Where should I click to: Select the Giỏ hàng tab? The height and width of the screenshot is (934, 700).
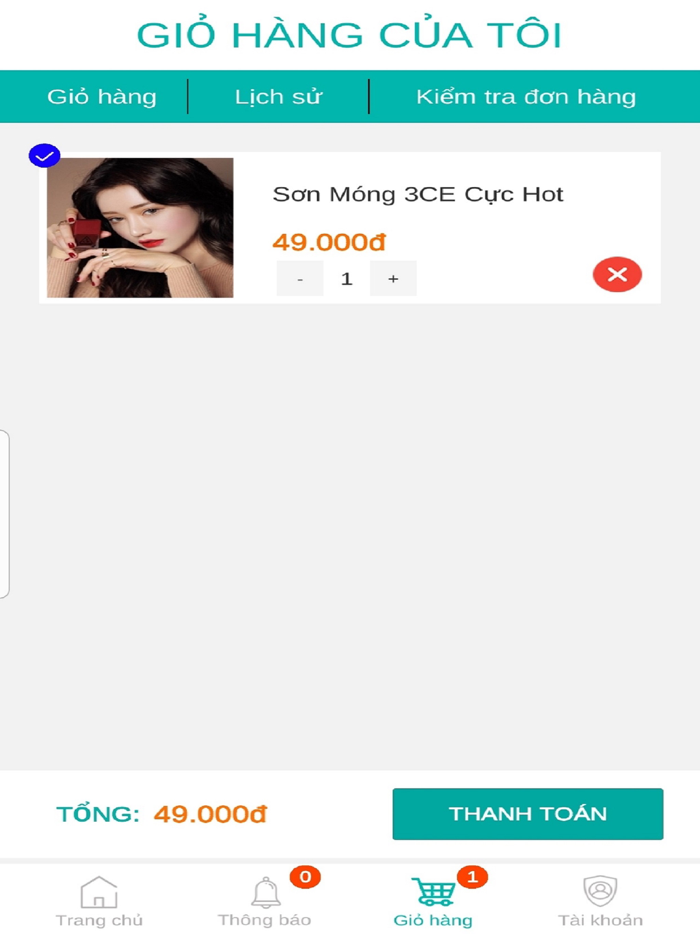[x=103, y=96]
